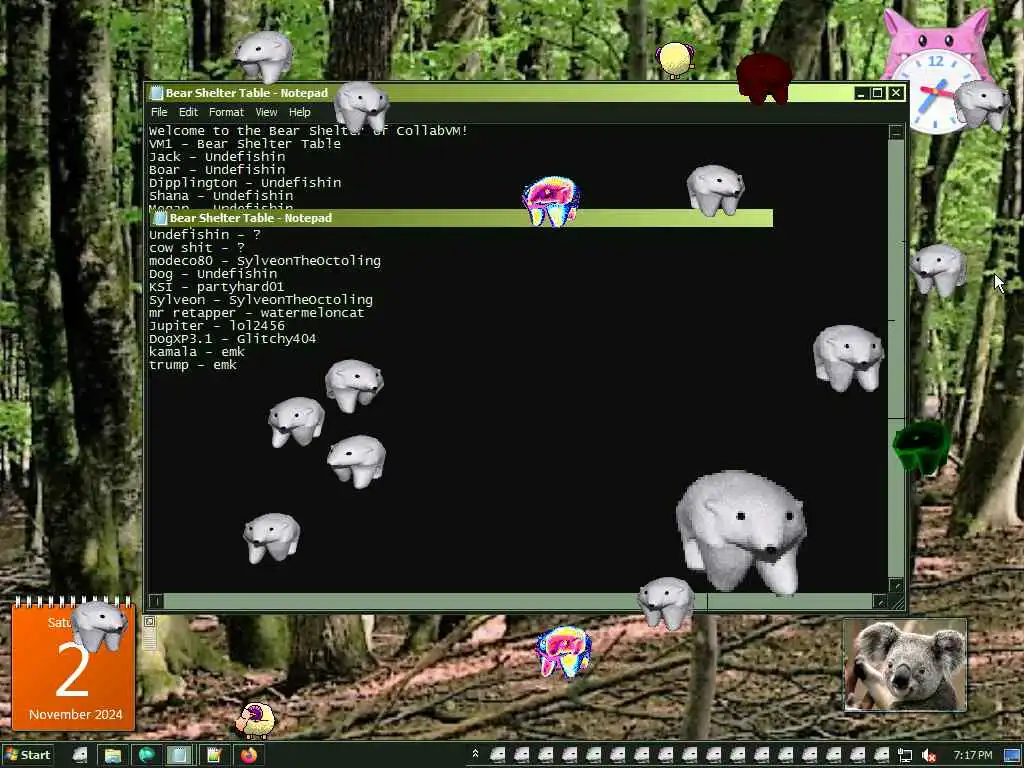The image size is (1024, 768).
Task: Click the bear quick-launch icon beside Start
Action: (x=80, y=756)
